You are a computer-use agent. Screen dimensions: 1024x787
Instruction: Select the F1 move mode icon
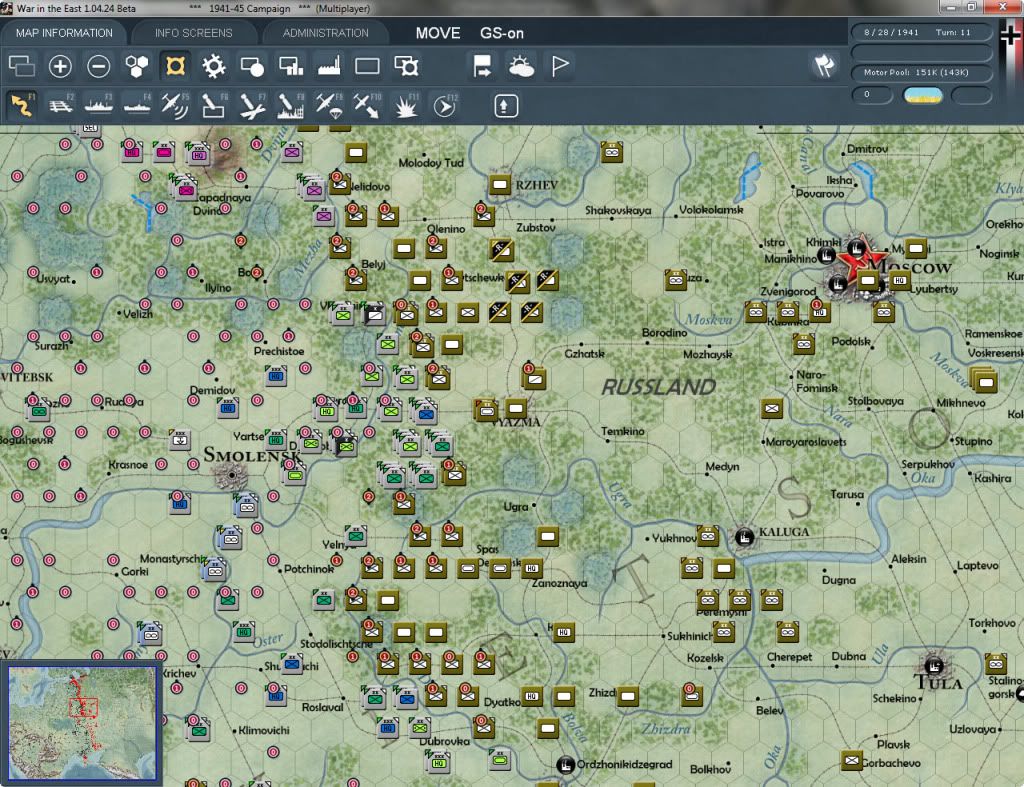[x=22, y=105]
